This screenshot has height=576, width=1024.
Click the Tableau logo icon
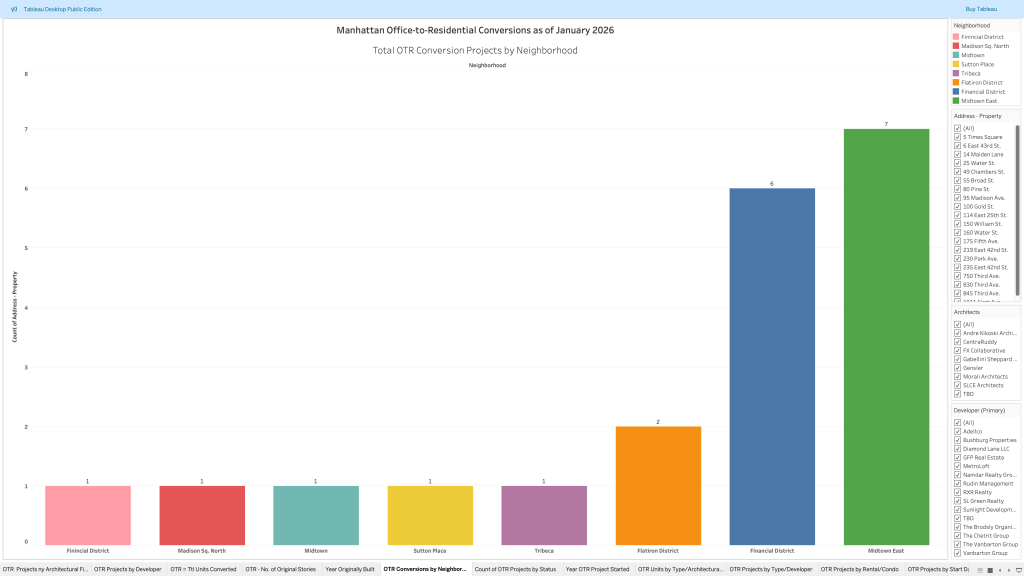(x=13, y=9)
